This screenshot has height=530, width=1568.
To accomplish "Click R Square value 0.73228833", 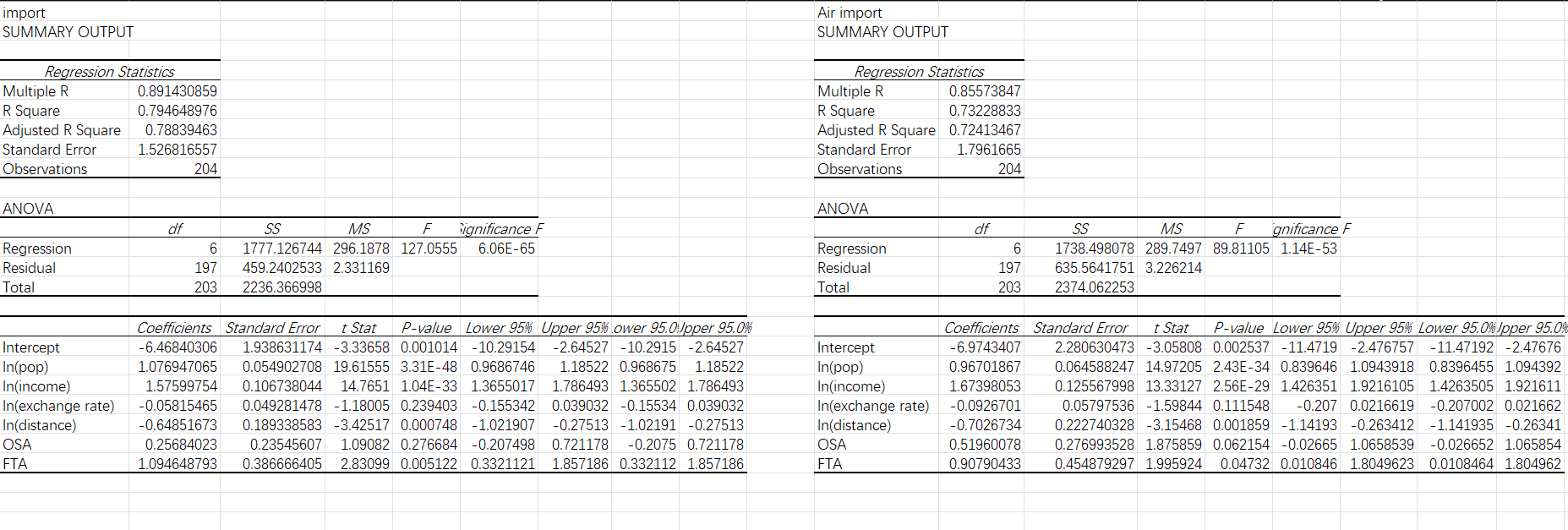I will pos(985,111).
